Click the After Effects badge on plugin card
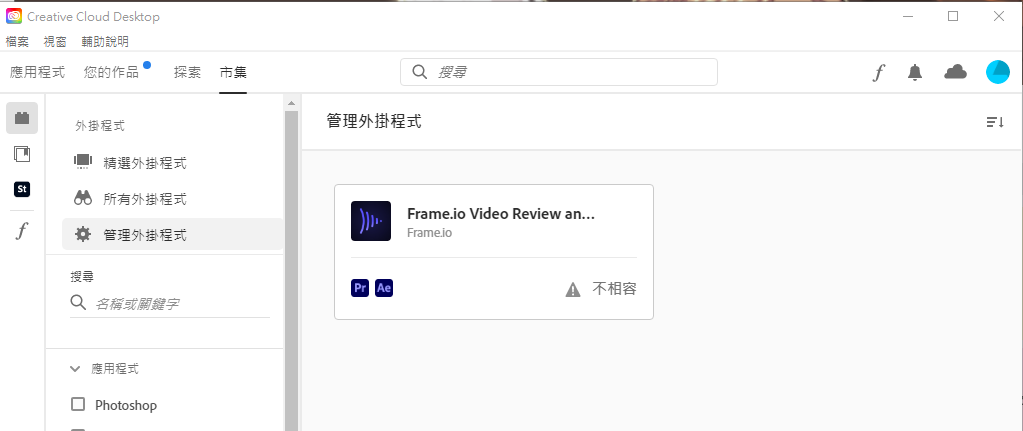 (384, 288)
